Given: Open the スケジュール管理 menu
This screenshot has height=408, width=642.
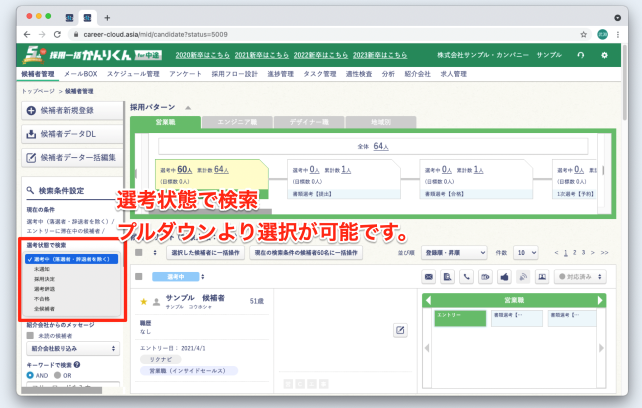Looking at the screenshot, I should coord(133,74).
